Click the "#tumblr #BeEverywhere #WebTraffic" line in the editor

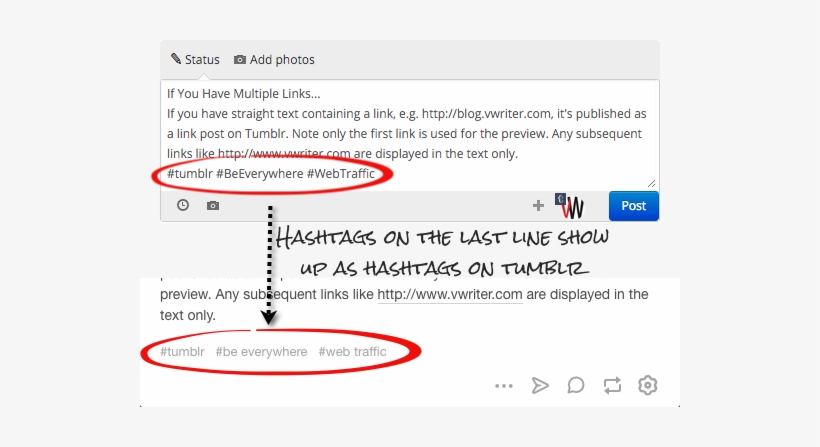pyautogui.click(x=271, y=174)
